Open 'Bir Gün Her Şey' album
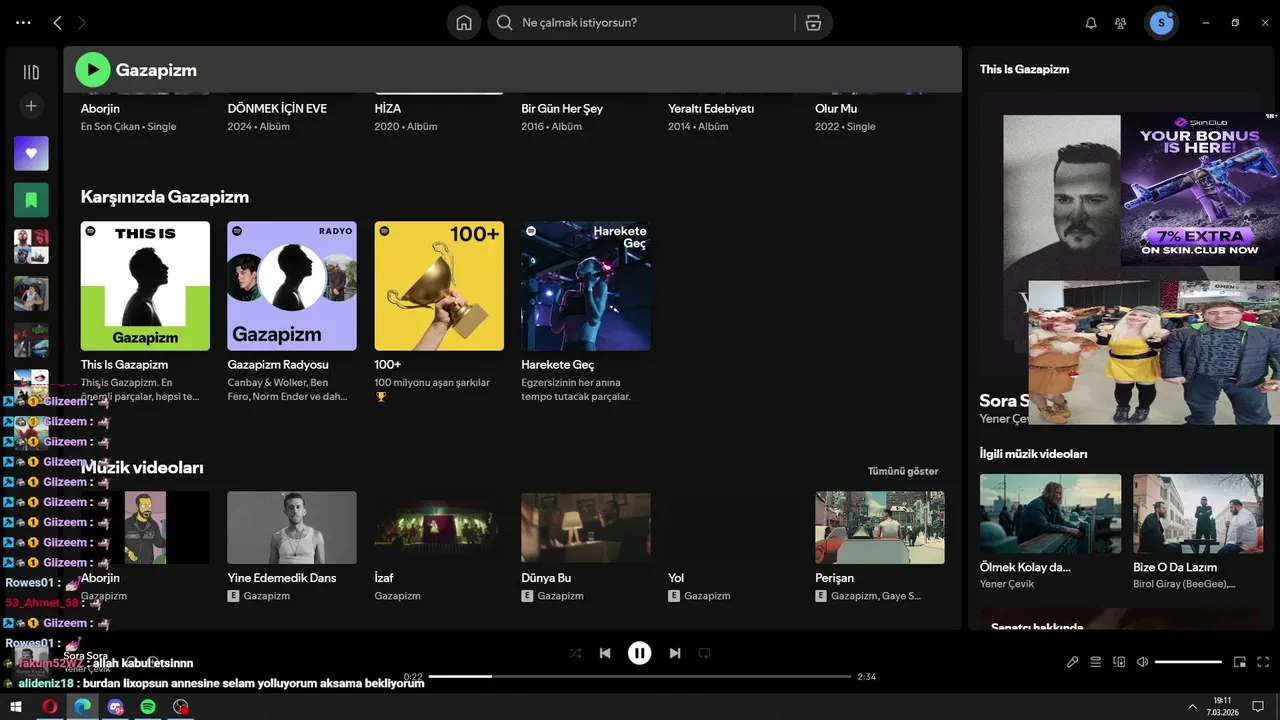Image resolution: width=1280 pixels, height=720 pixels. (562, 108)
